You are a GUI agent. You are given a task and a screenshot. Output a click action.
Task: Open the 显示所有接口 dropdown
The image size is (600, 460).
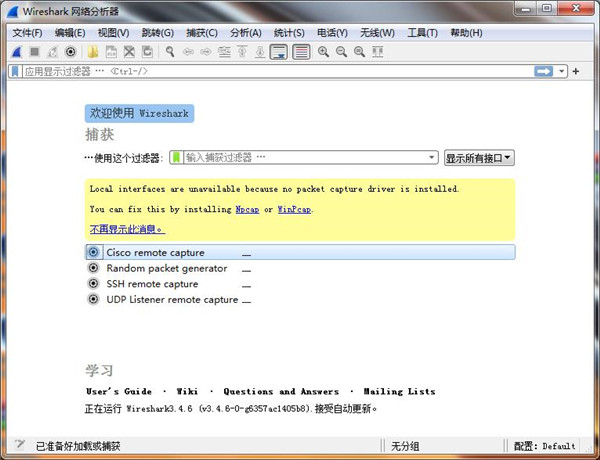(479, 158)
